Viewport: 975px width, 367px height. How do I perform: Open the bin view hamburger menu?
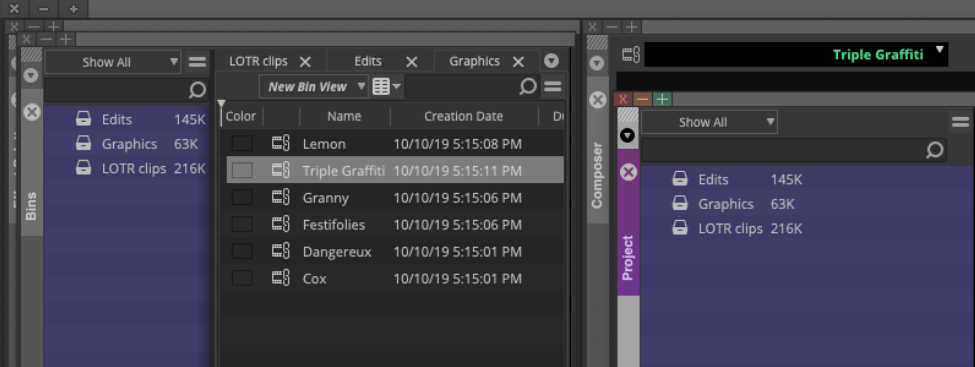[553, 86]
